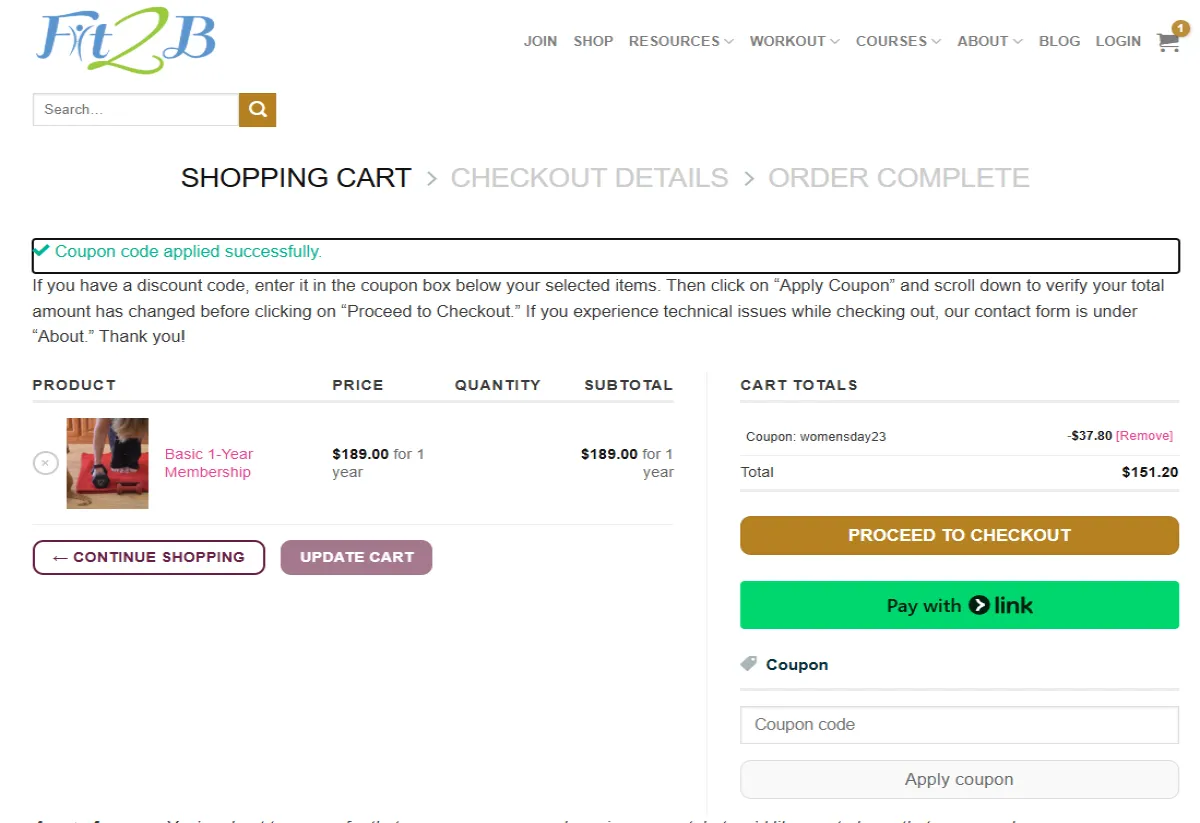1200x823 pixels.
Task: Select the CHECKOUT DETAILS breadcrumb step
Action: [589, 177]
